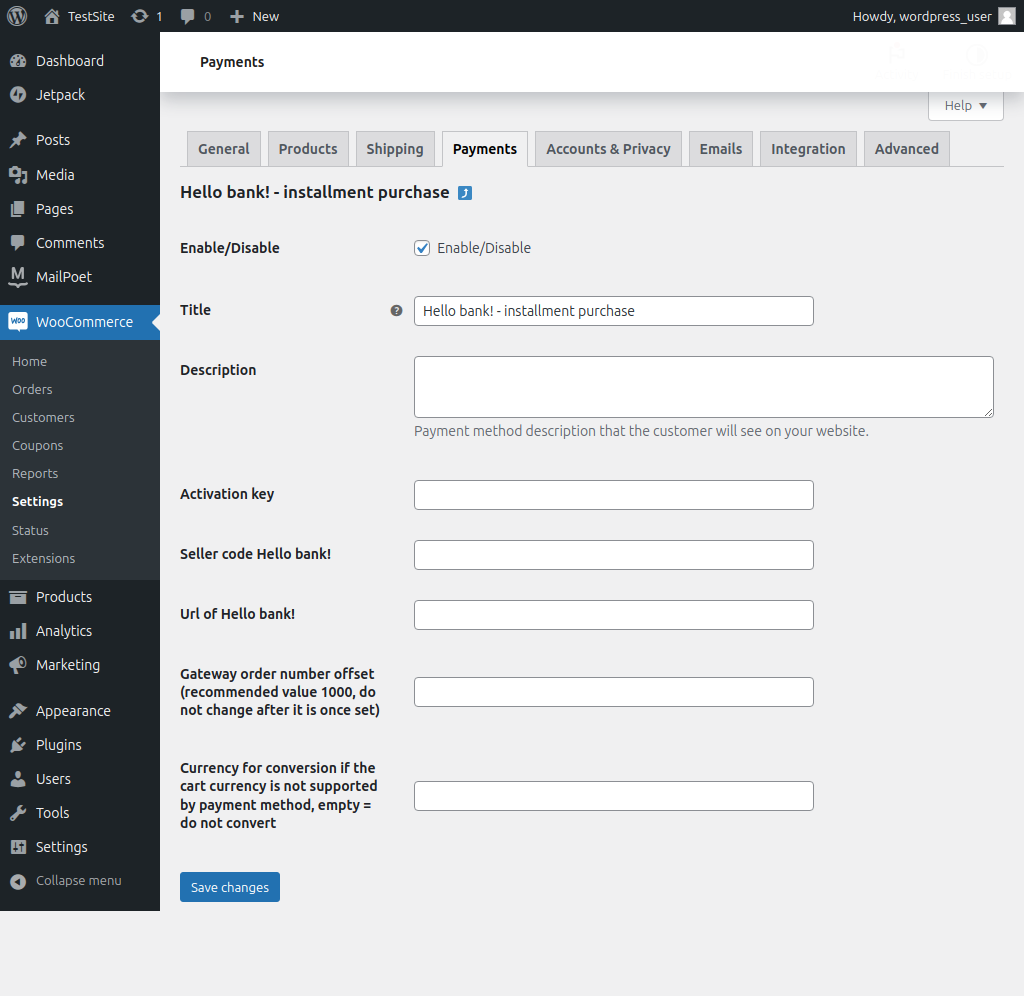Viewport: 1024px width, 996px height.
Task: Click the WordPress logo icon
Action: point(17,16)
